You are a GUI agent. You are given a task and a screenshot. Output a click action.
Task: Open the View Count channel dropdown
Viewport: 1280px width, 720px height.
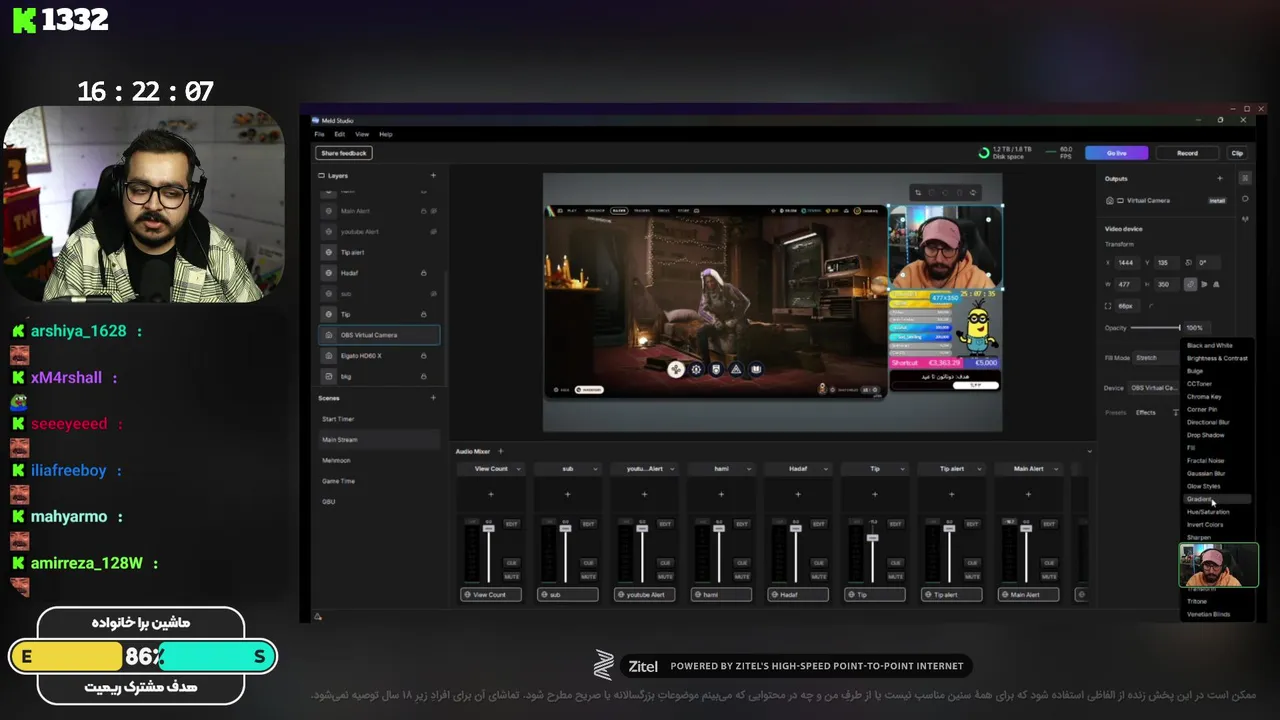(x=519, y=469)
